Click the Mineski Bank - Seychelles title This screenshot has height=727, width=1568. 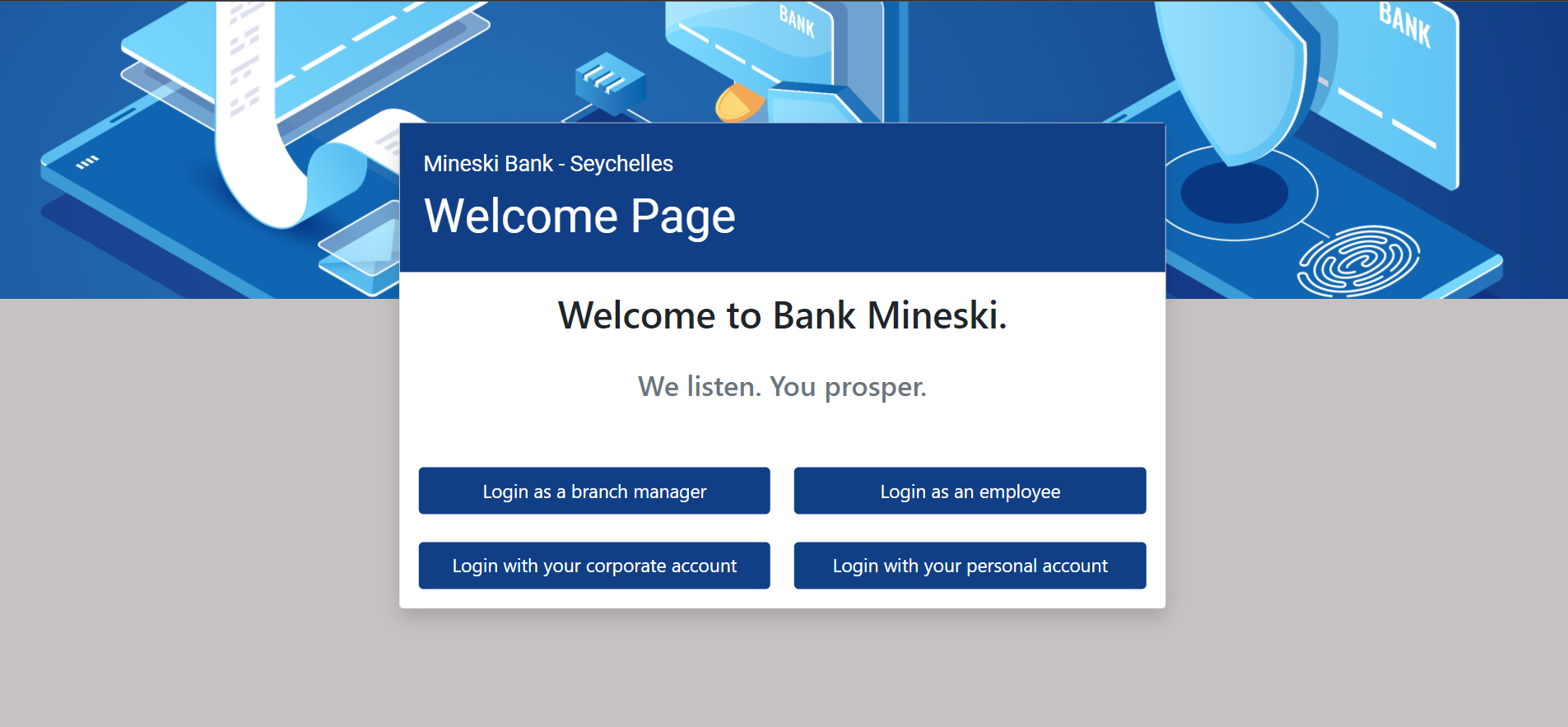(548, 164)
